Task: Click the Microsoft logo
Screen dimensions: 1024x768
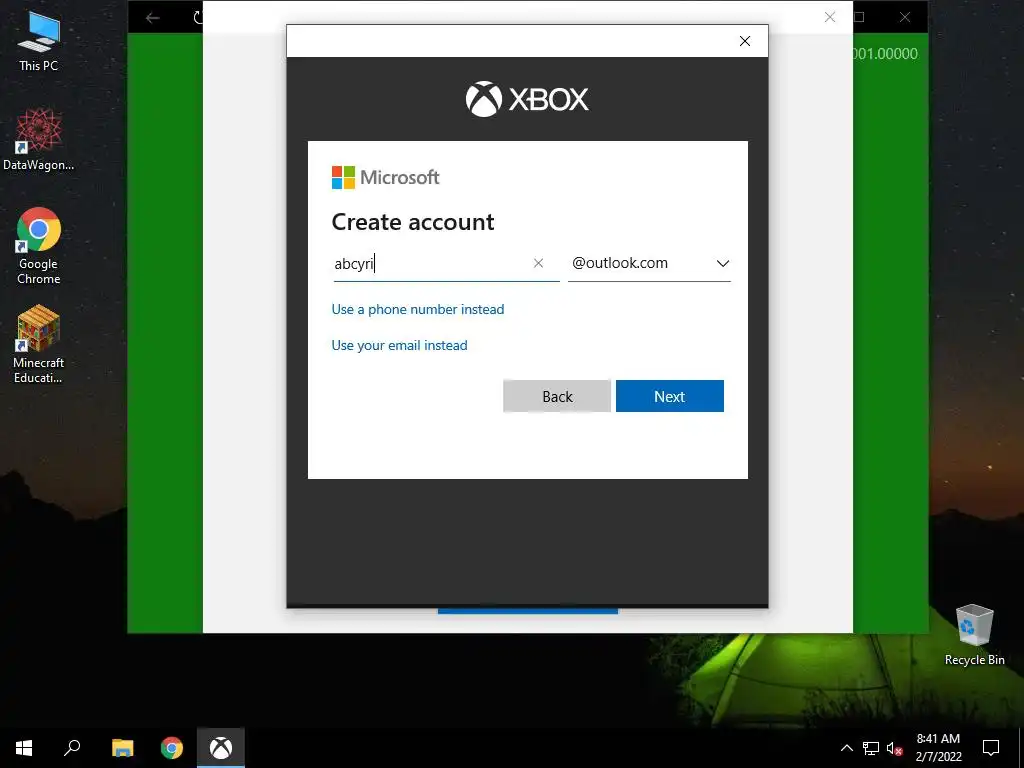Action: 385,178
